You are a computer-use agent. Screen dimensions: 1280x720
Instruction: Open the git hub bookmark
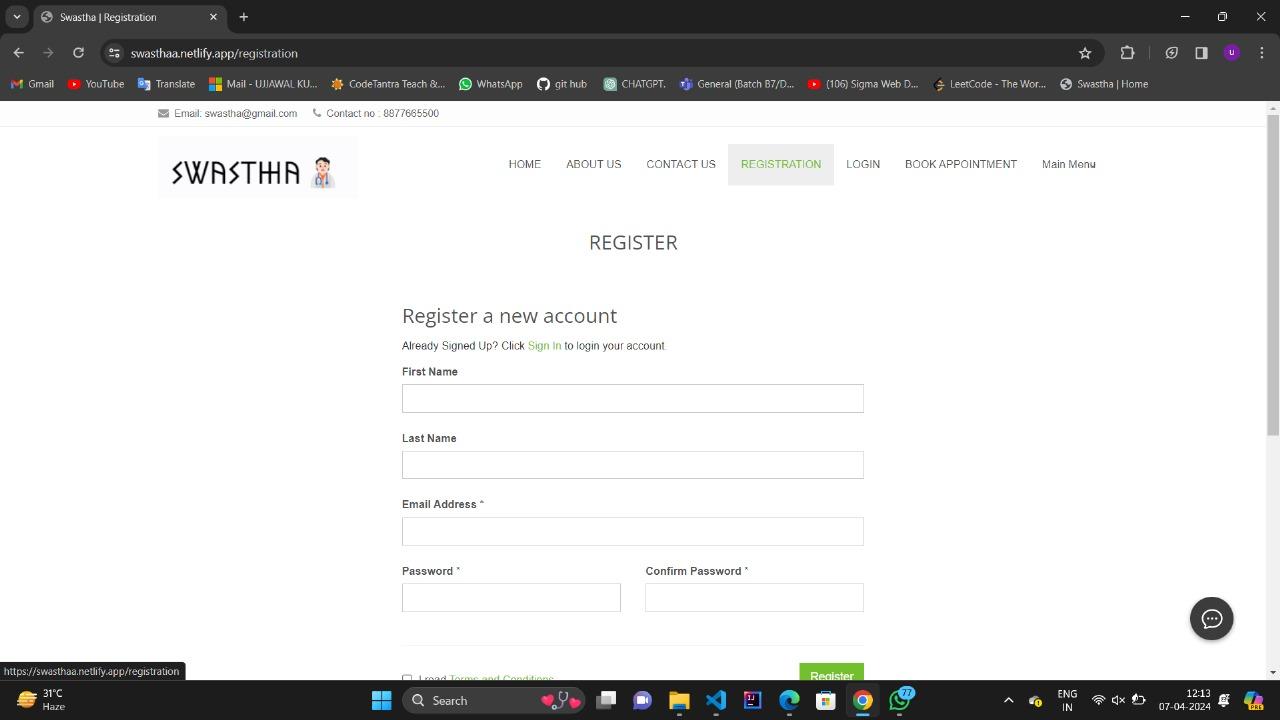pyautogui.click(x=562, y=84)
